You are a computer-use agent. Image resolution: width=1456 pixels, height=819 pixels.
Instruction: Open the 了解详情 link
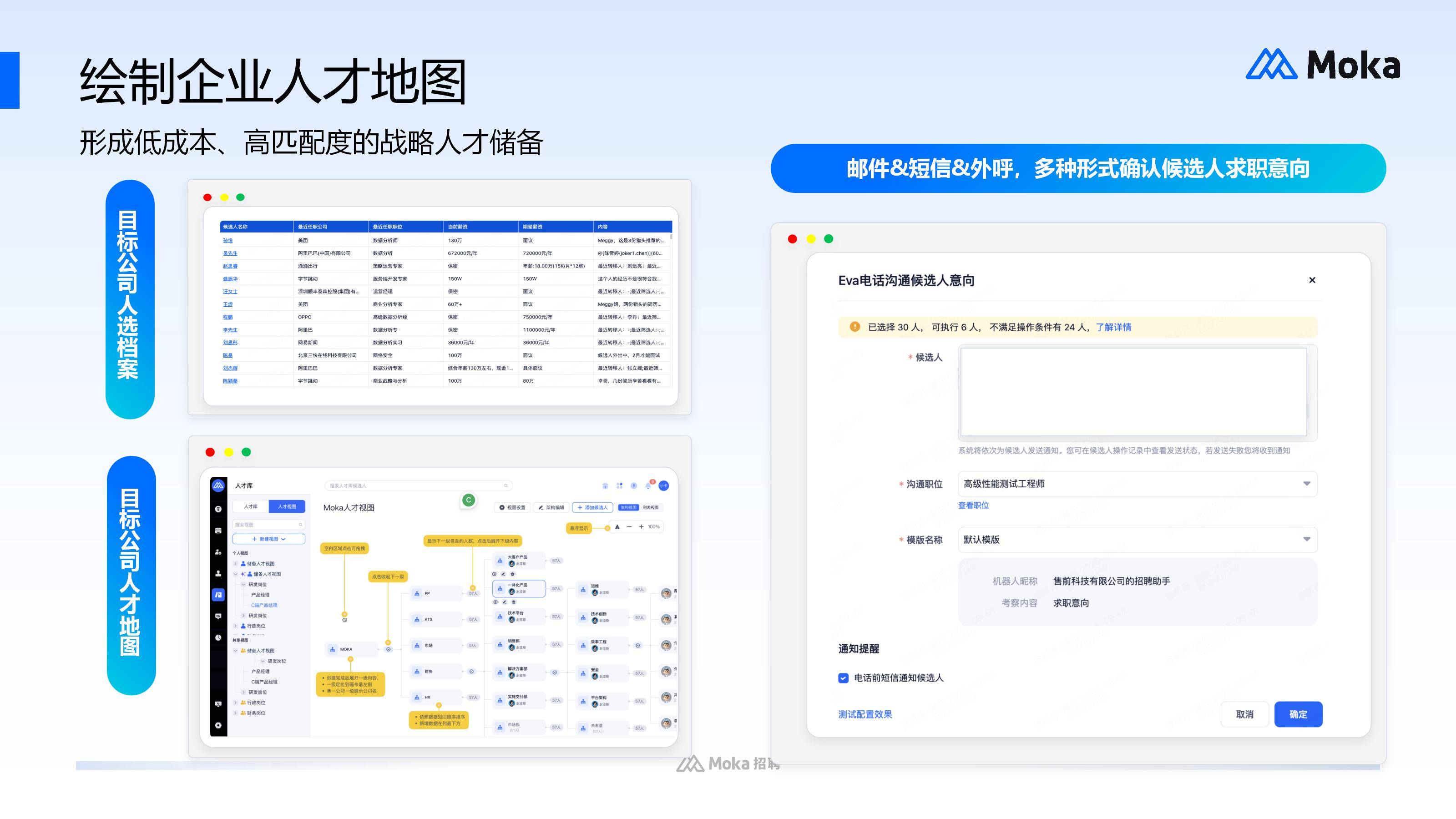(x=1113, y=327)
